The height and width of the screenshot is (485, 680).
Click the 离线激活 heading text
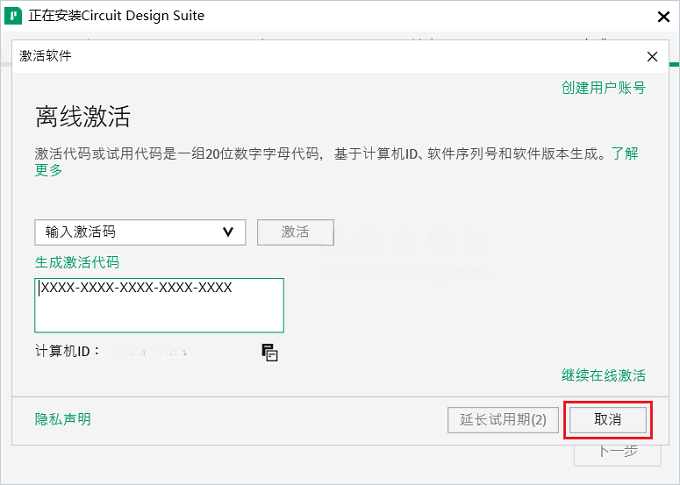[x=82, y=116]
